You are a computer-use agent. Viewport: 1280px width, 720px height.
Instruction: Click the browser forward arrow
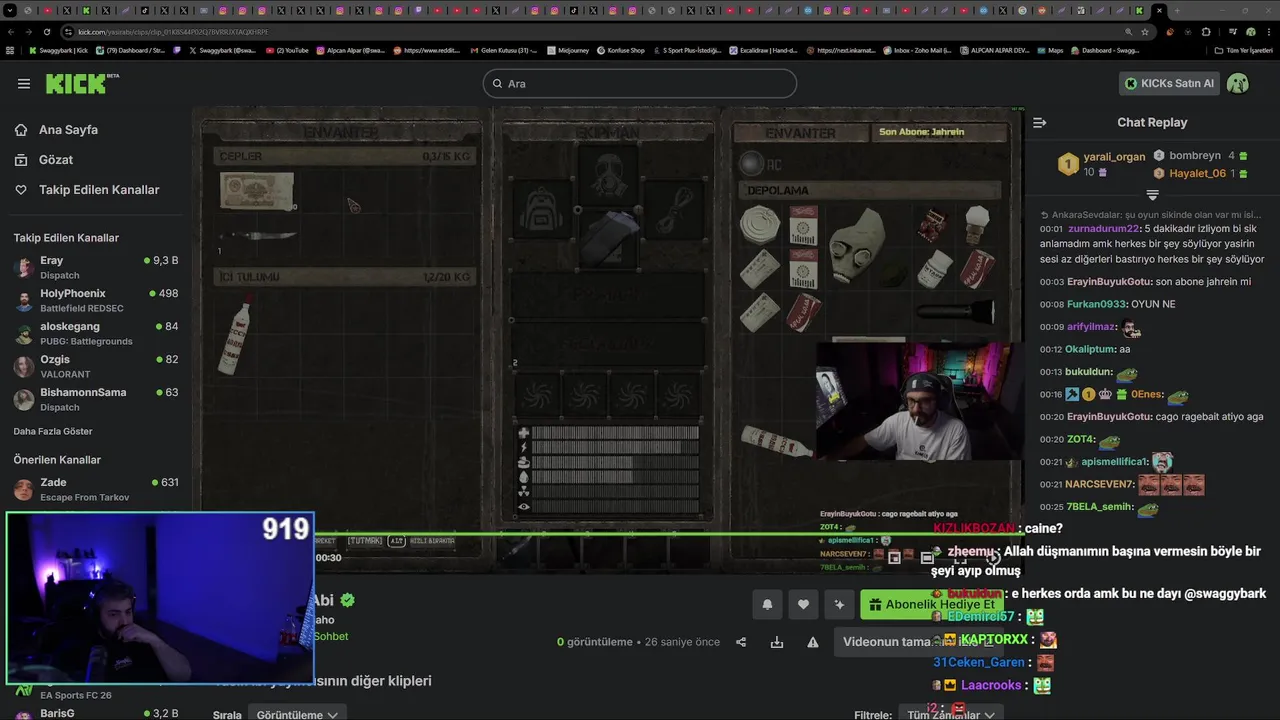28,32
